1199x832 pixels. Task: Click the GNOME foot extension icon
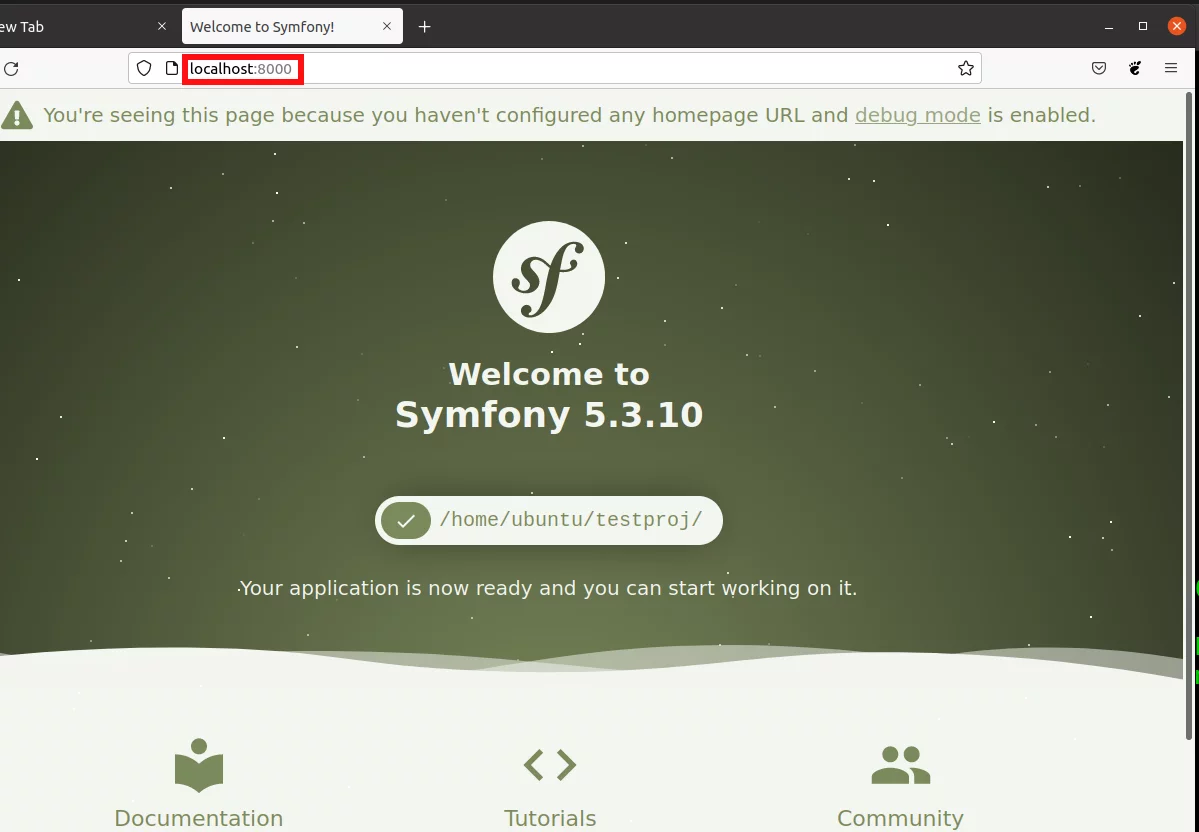pos(1135,68)
